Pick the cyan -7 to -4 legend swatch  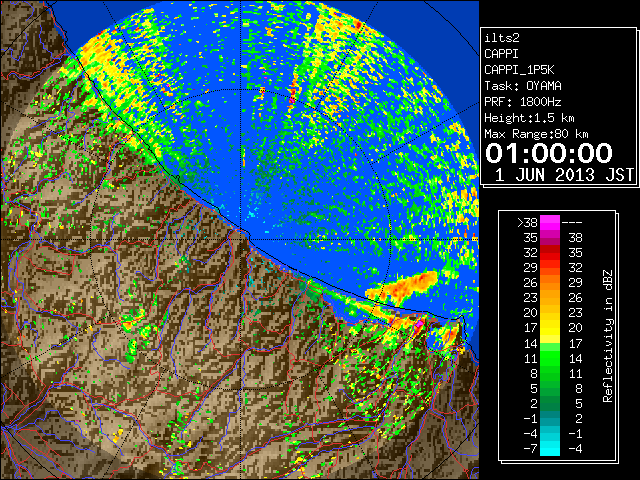tap(550, 448)
